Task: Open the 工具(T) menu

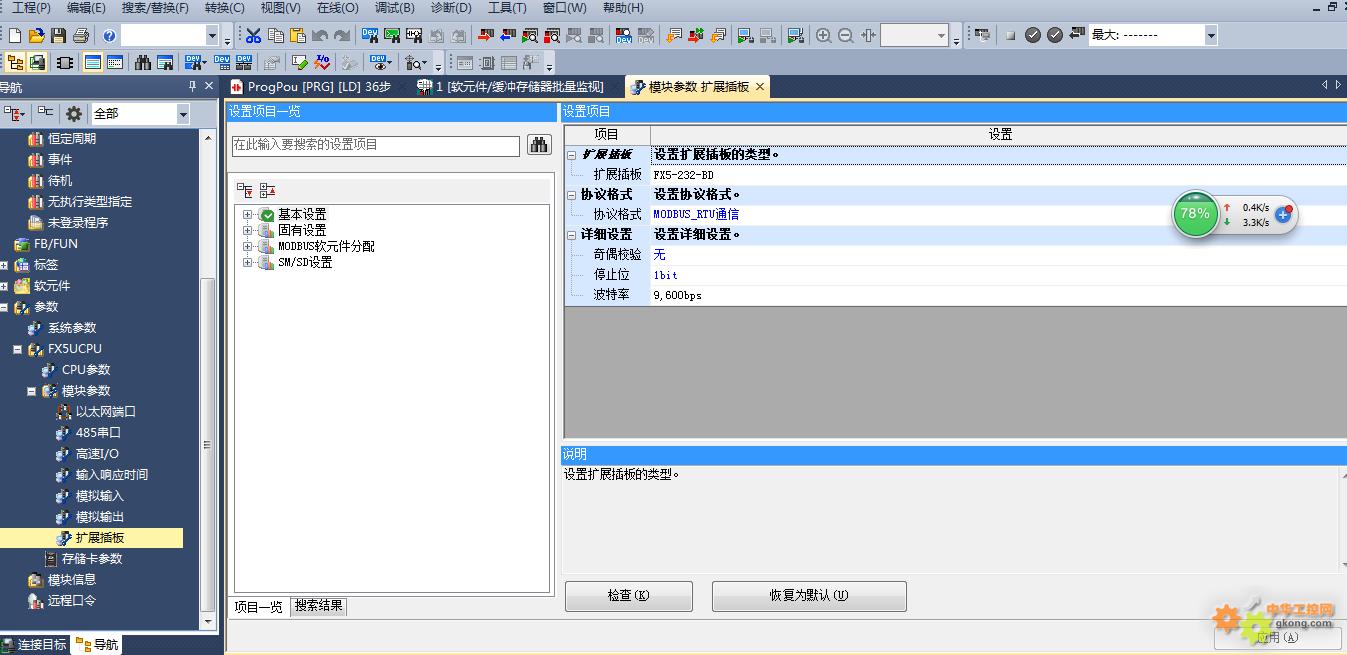Action: click(507, 8)
